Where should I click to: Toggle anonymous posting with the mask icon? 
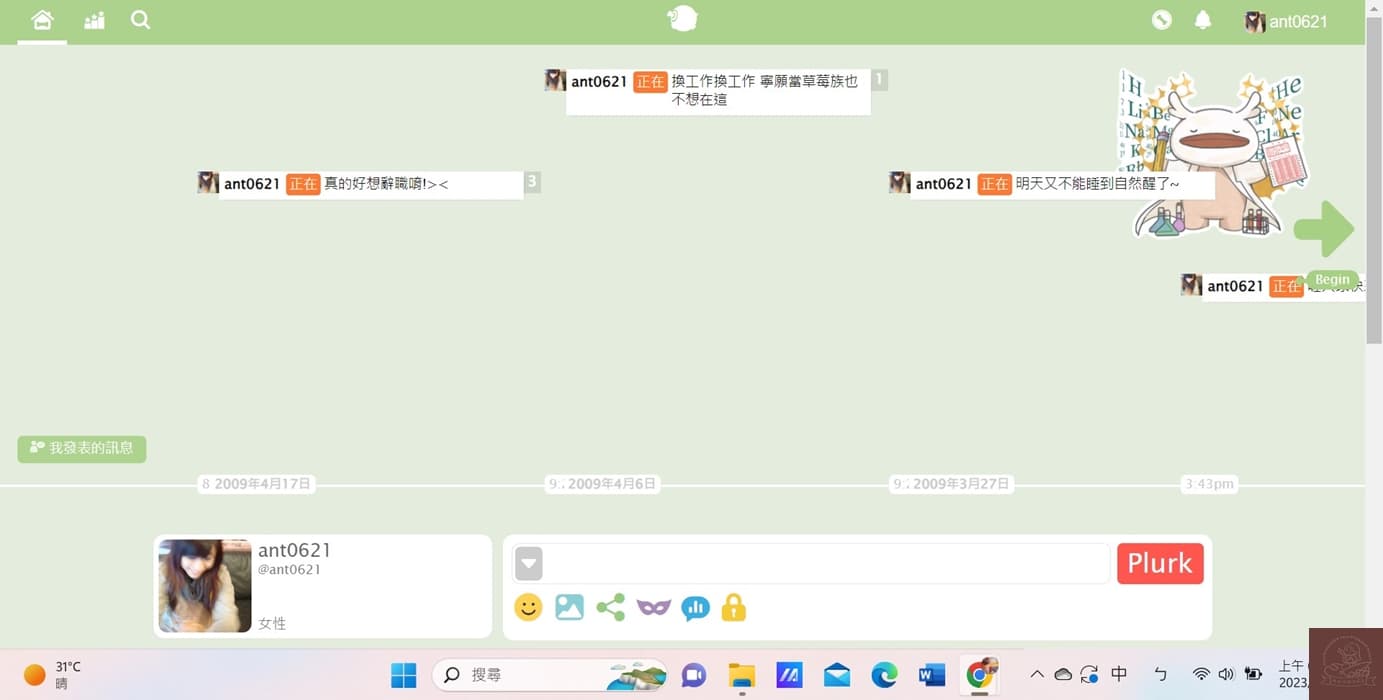[653, 607]
